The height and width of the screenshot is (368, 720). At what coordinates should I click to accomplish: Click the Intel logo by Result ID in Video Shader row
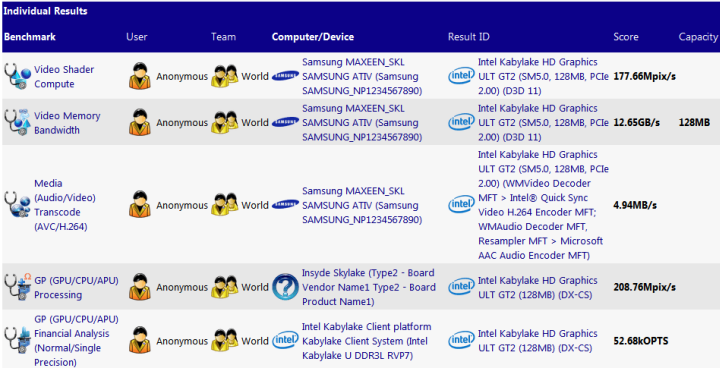tap(461, 76)
